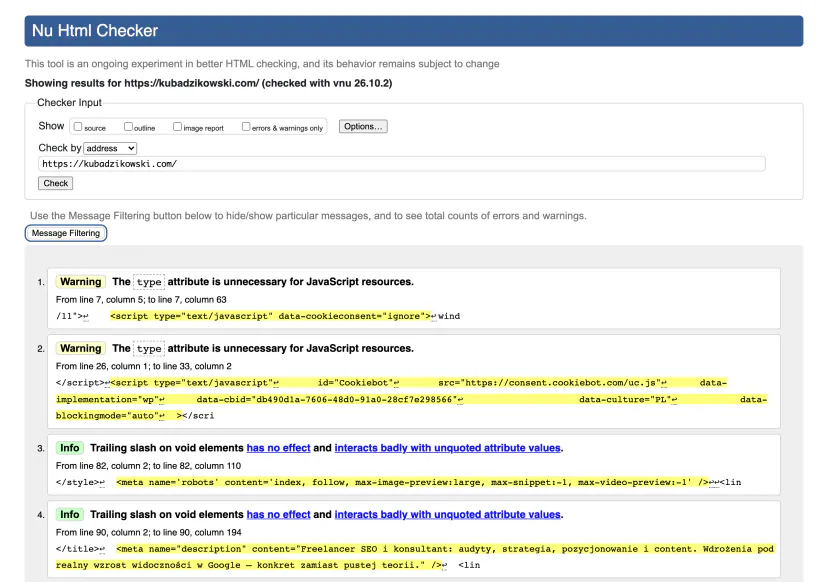Click the 'type' code label in message 1
The height and width of the screenshot is (582, 828).
click(x=149, y=282)
